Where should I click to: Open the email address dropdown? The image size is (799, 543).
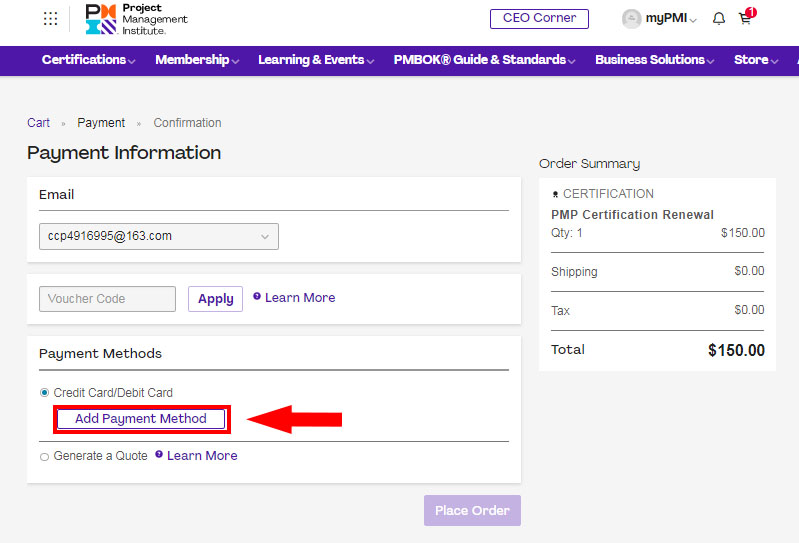point(159,236)
